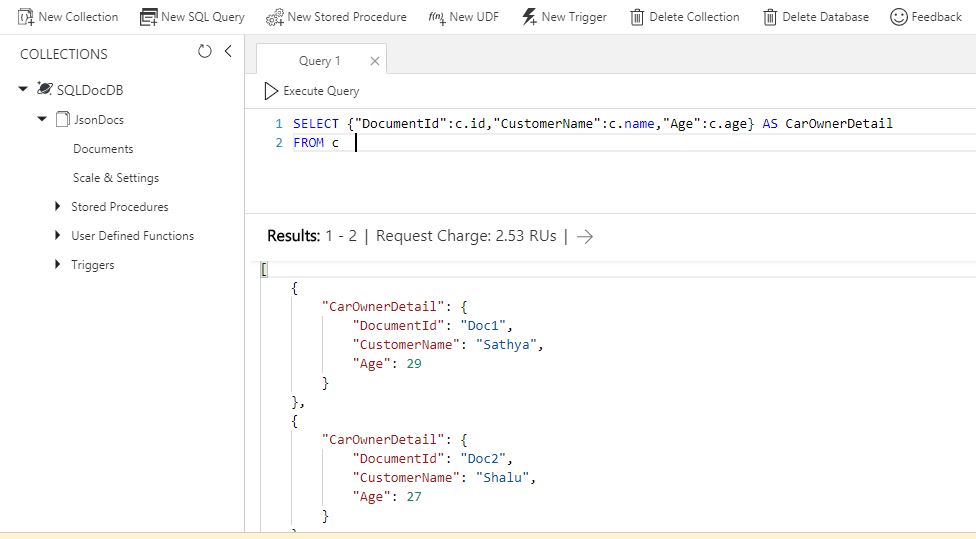
Task: Collapse the JsonDocs collection node
Action: (42, 118)
